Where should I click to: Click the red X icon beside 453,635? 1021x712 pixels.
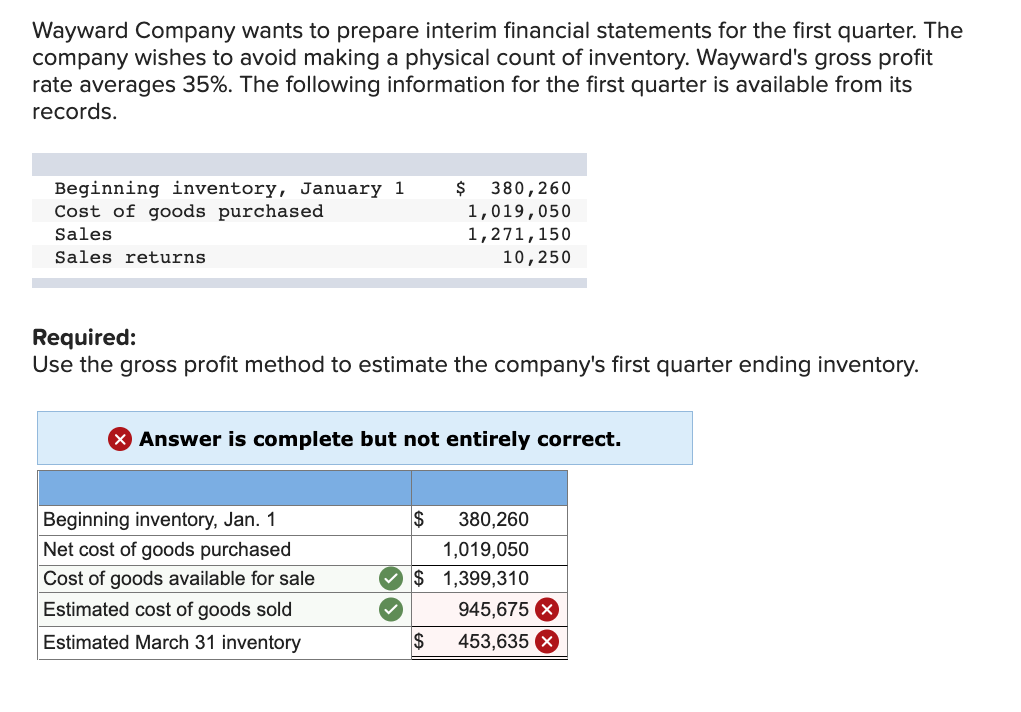tap(546, 642)
